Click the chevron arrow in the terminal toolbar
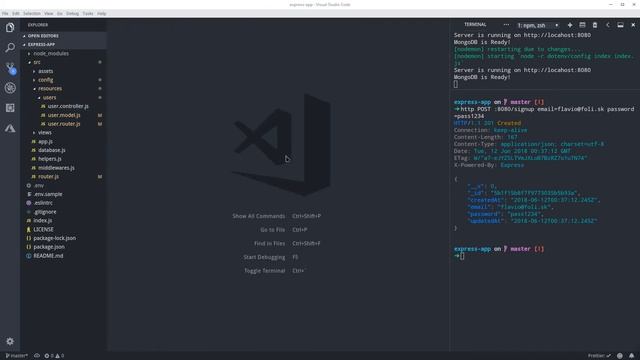 pos(608,25)
